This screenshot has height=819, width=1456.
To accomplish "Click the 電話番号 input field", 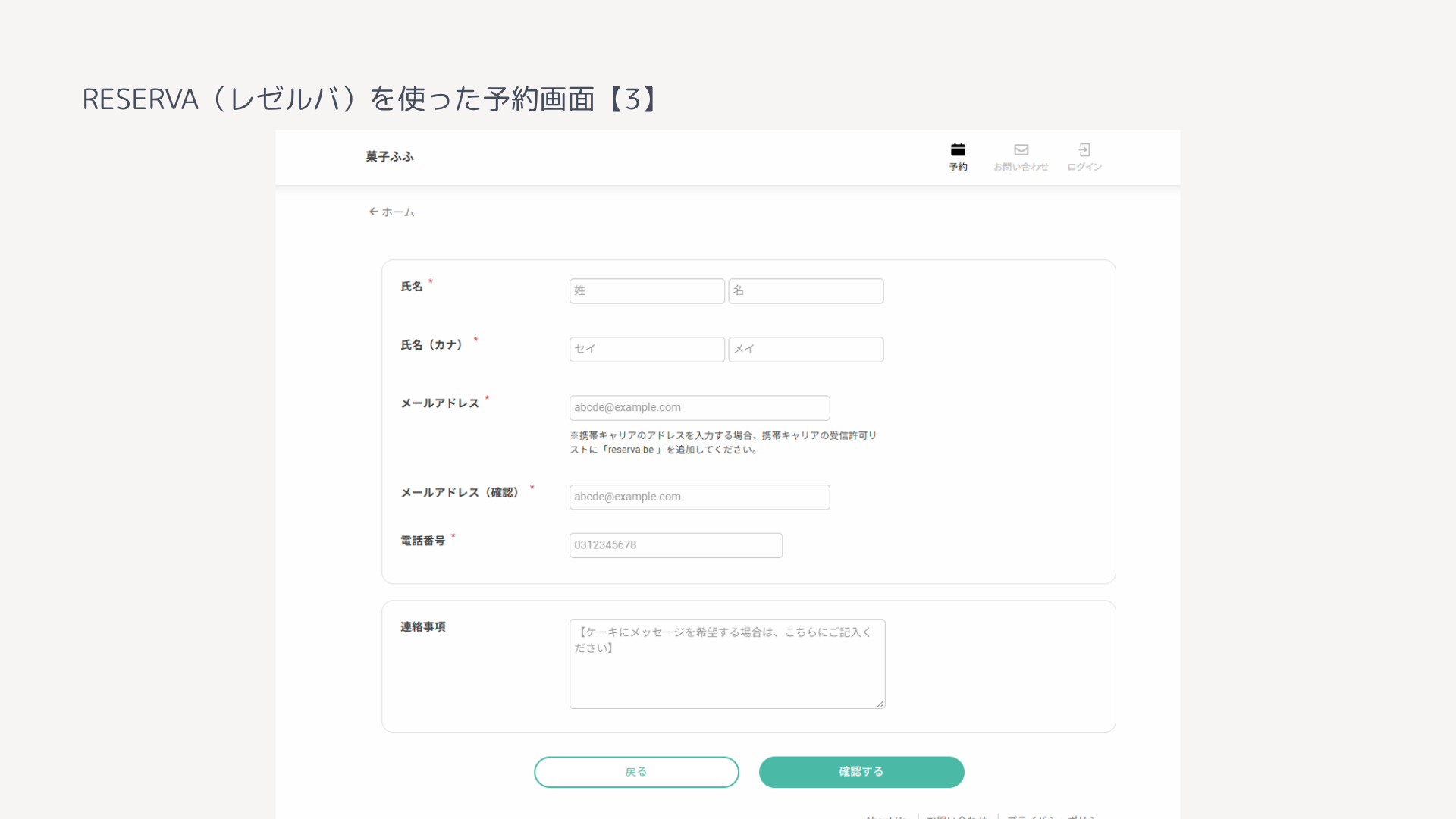I will [x=676, y=545].
